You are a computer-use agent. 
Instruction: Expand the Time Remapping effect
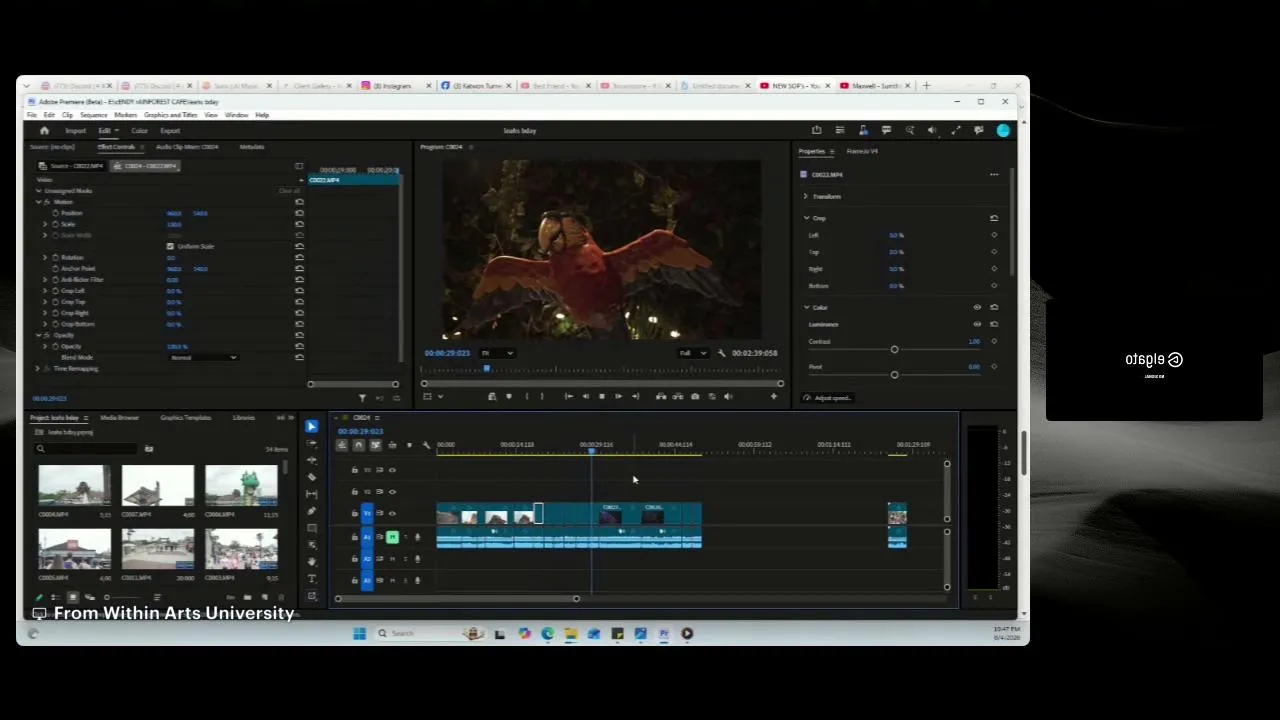coord(38,369)
